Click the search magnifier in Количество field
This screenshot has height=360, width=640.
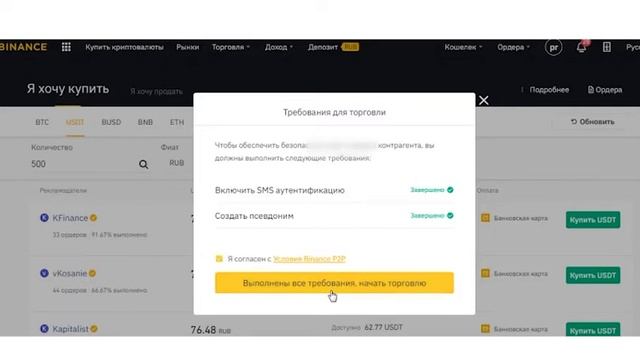(x=143, y=164)
